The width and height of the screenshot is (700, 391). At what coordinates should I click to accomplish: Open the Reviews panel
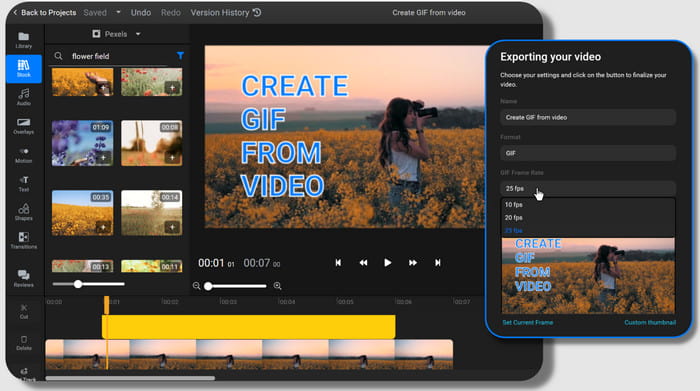pos(24,278)
